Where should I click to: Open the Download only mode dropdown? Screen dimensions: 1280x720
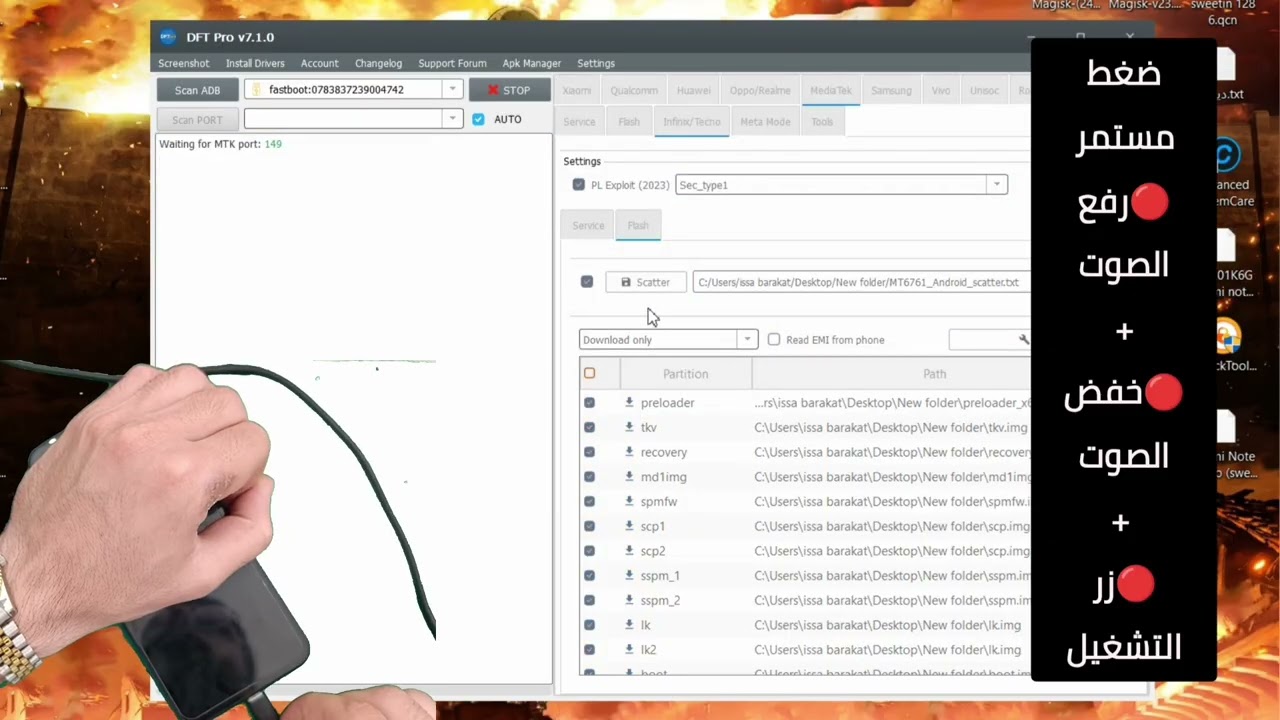[747, 340]
